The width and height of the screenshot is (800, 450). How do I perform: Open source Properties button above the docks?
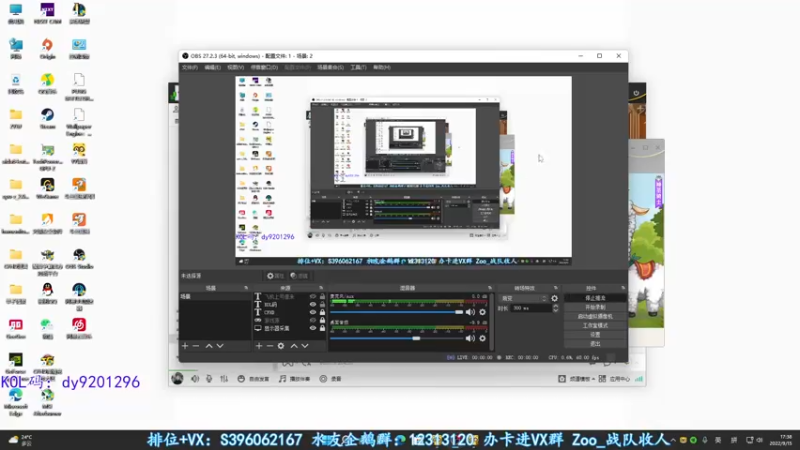coord(275,276)
